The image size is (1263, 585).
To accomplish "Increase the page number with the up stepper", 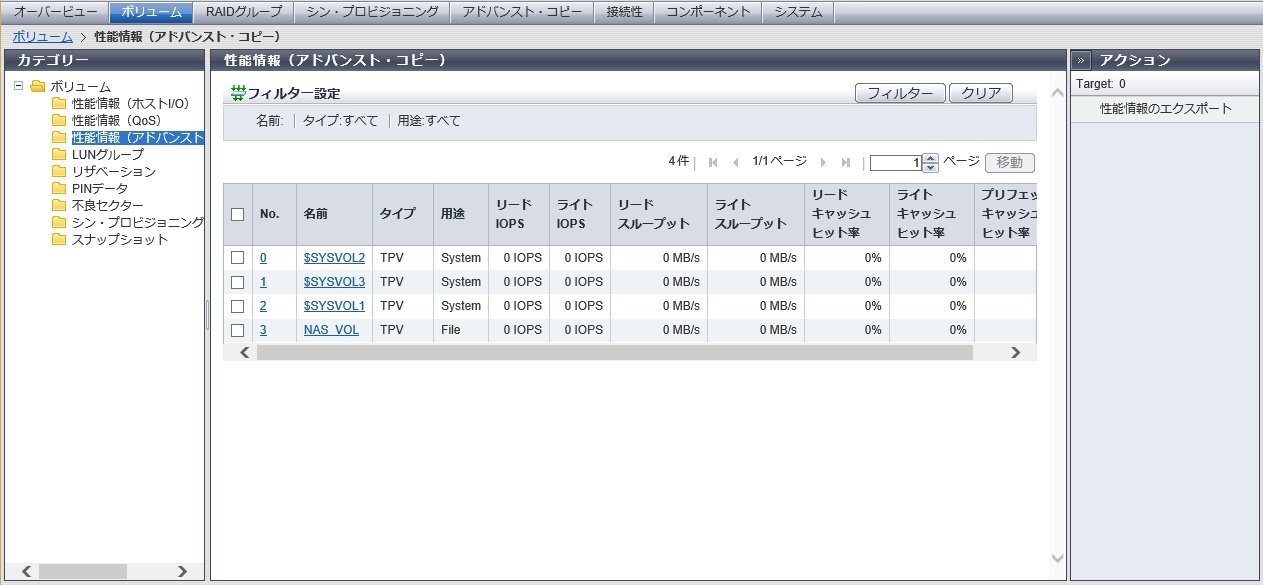I will pyautogui.click(x=931, y=158).
